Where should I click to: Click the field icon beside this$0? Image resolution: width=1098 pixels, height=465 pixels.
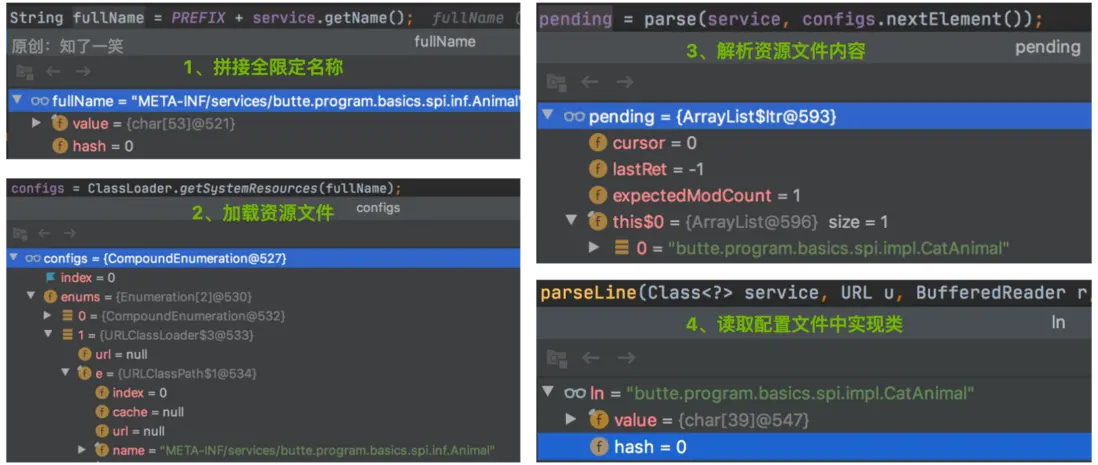point(597,221)
